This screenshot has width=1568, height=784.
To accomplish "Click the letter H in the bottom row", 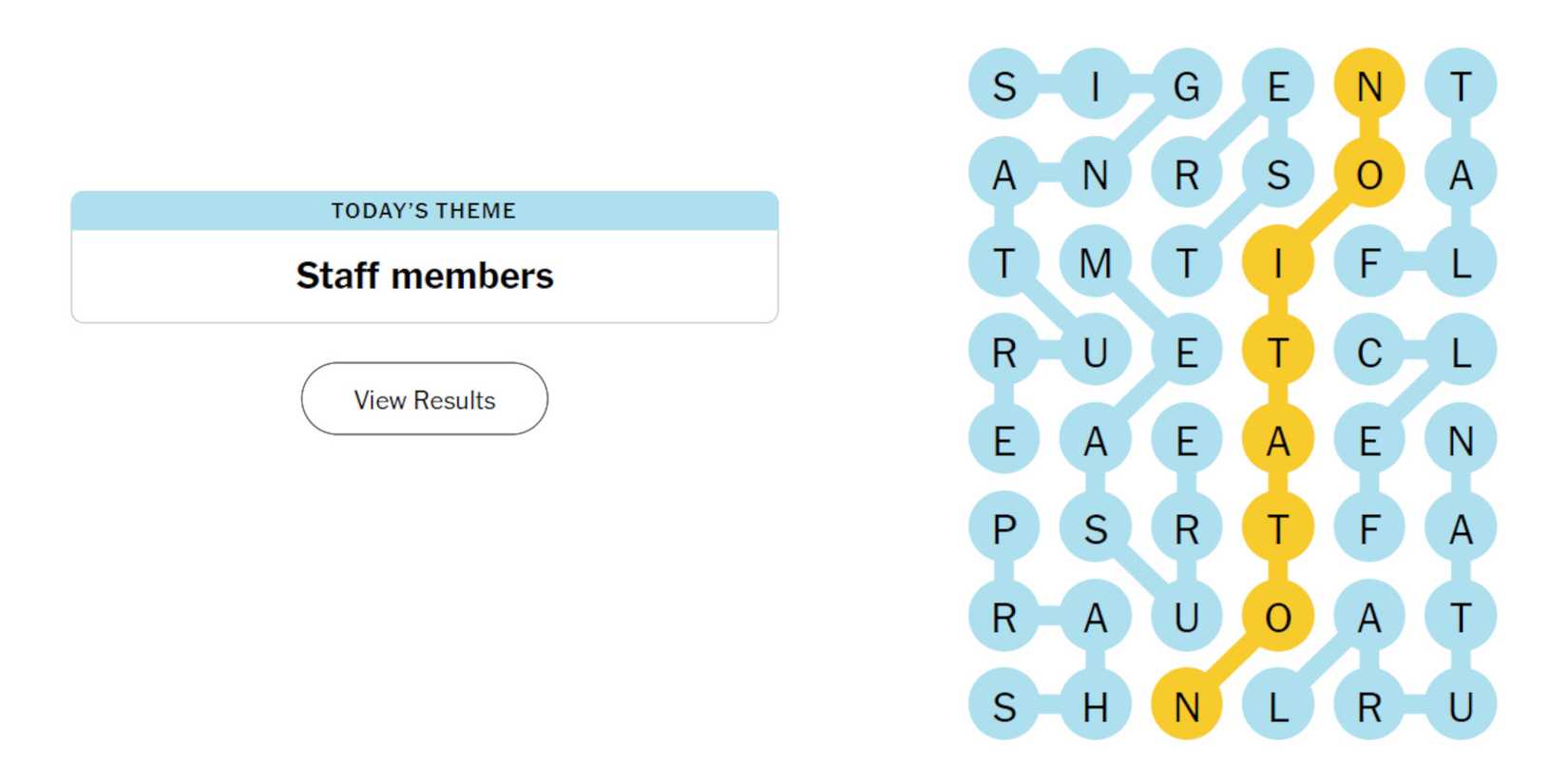I will point(1095,704).
